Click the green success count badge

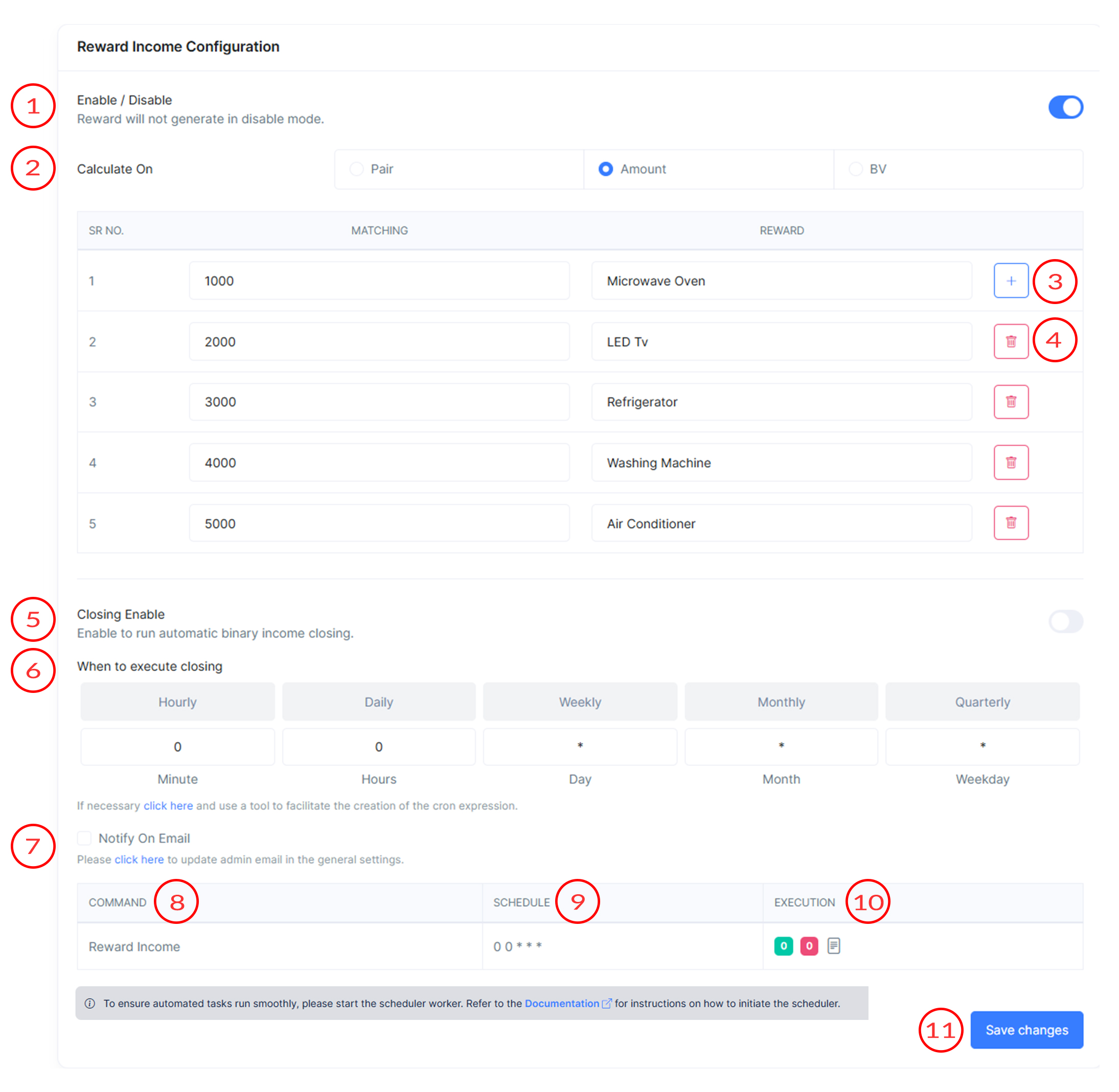pos(783,946)
